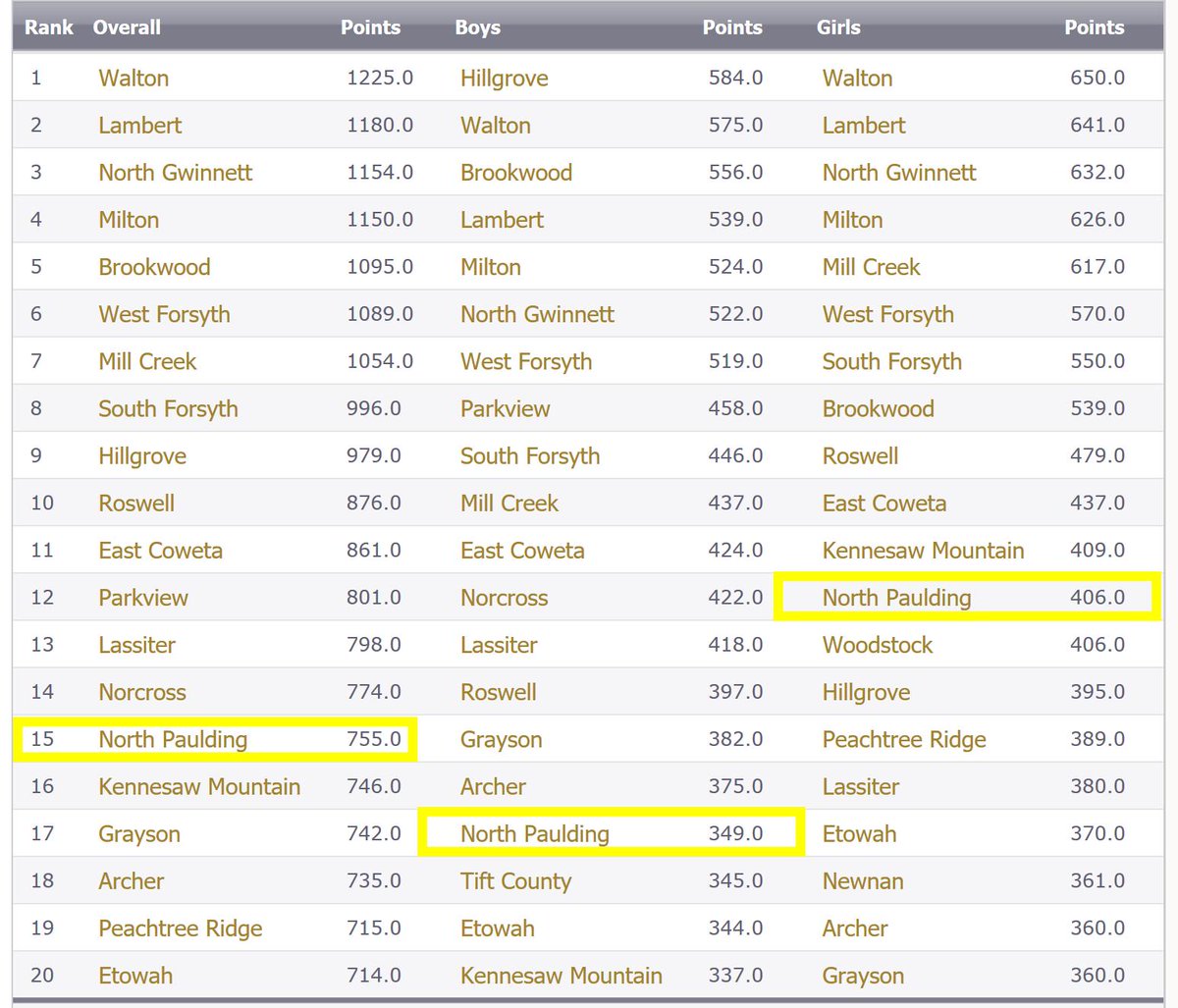Open East Coweta in Overall column
Image resolution: width=1178 pixels, height=1008 pixels.
coord(160,551)
